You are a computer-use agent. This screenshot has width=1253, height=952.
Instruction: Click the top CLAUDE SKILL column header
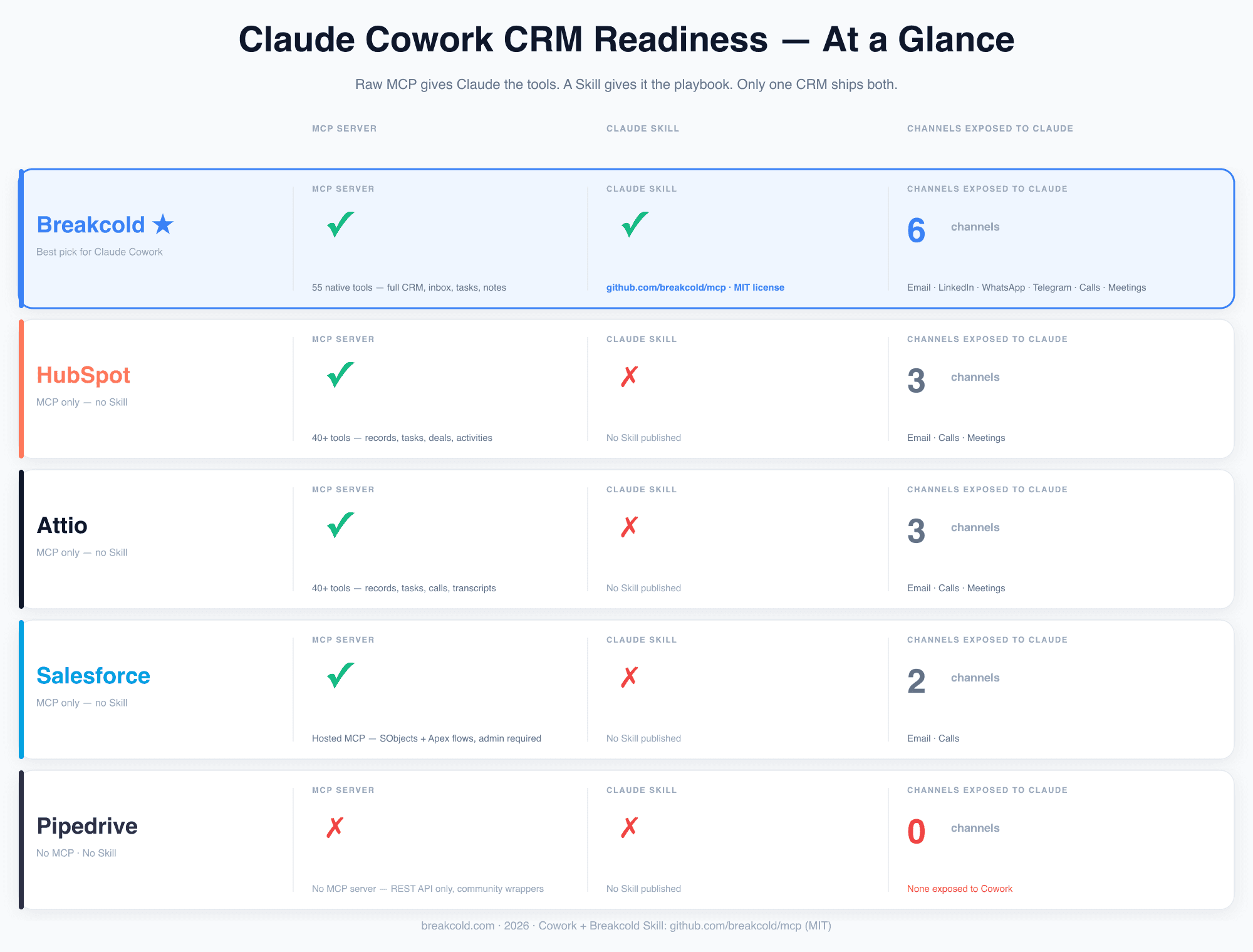click(x=643, y=128)
